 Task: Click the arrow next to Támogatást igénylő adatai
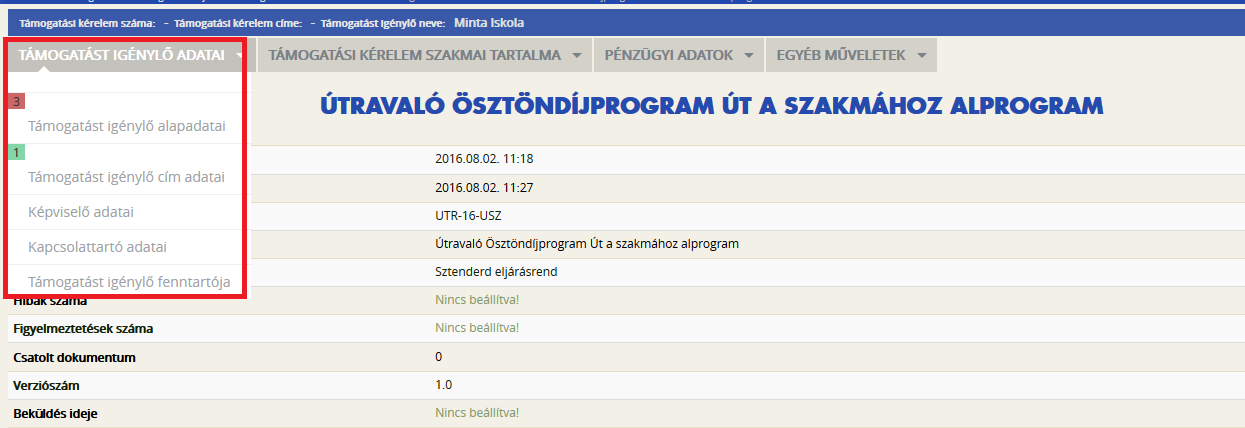click(240, 56)
